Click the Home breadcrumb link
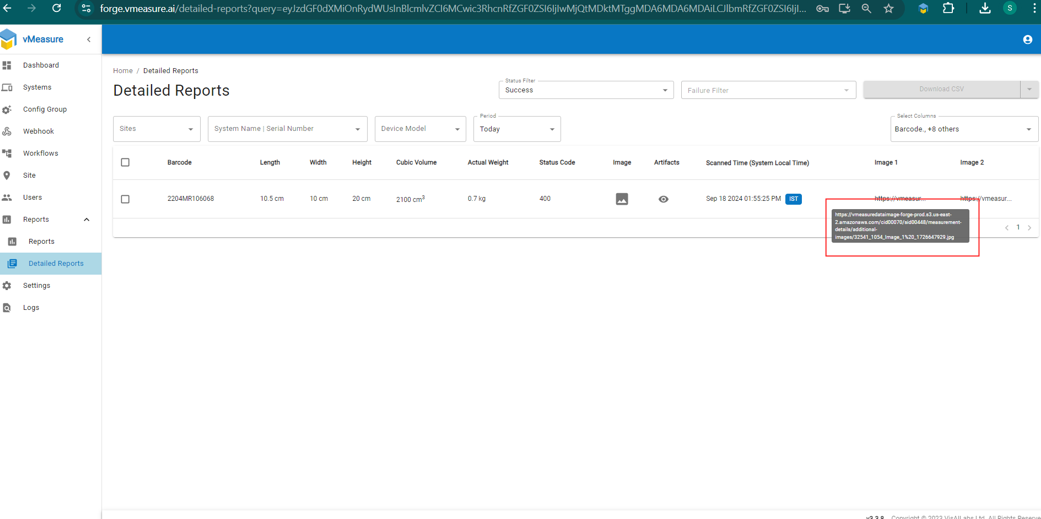The height and width of the screenshot is (519, 1041). click(x=123, y=70)
